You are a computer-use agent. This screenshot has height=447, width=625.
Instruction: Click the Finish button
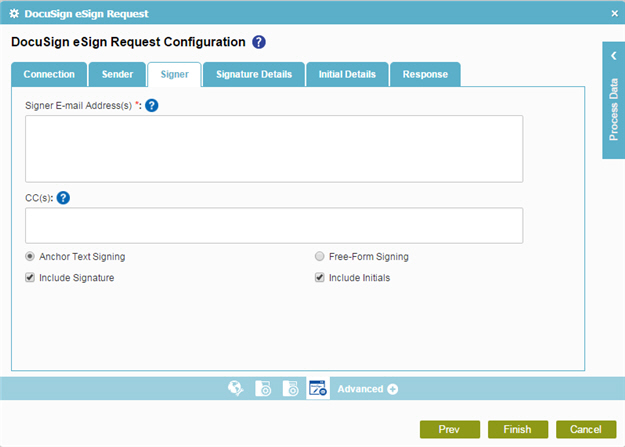pos(518,429)
